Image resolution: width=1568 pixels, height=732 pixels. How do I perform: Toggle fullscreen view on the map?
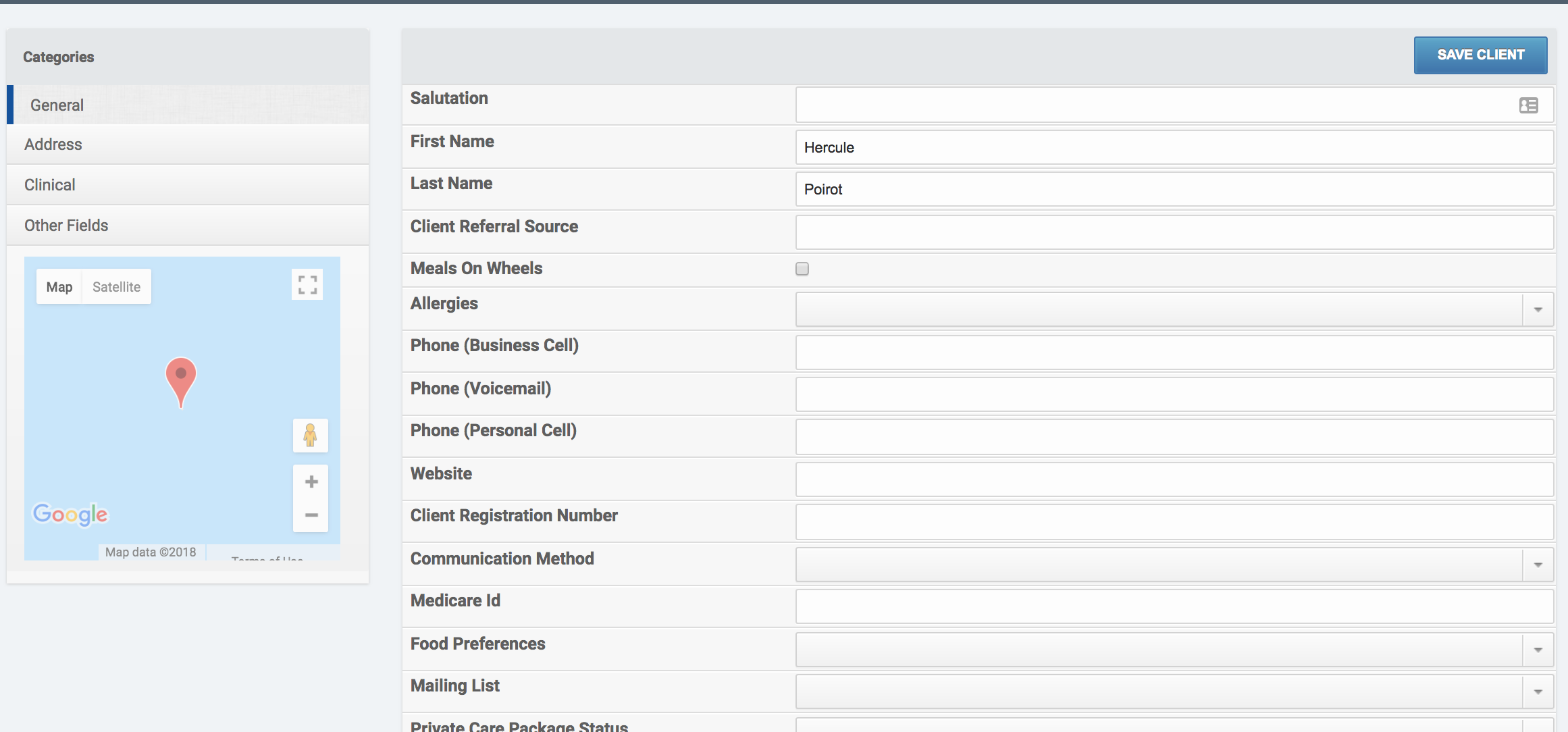pyautogui.click(x=307, y=285)
